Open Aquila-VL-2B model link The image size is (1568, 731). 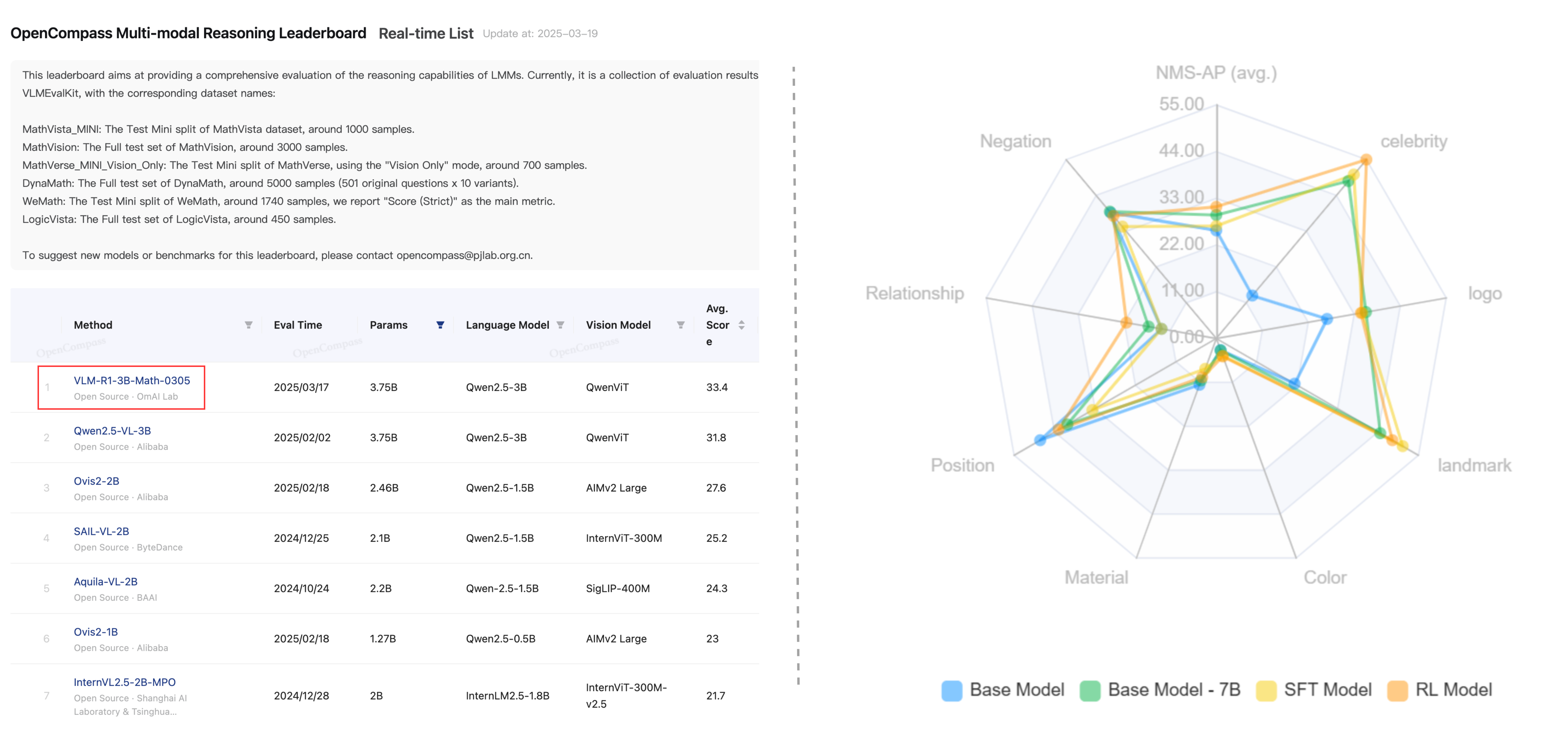click(105, 582)
